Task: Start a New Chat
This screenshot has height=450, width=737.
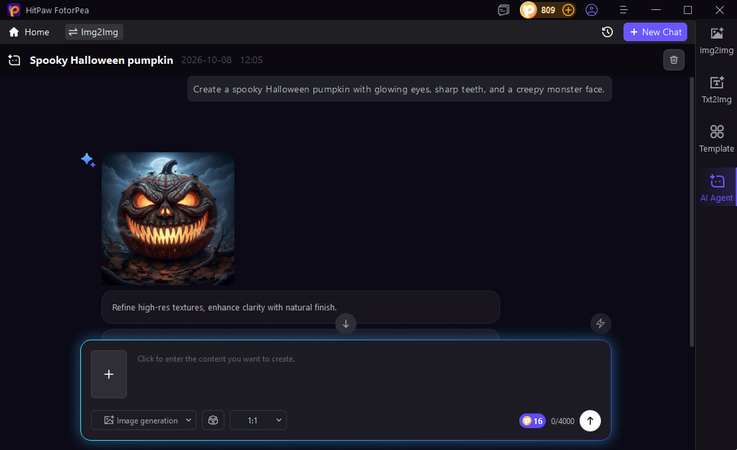Action: point(655,32)
